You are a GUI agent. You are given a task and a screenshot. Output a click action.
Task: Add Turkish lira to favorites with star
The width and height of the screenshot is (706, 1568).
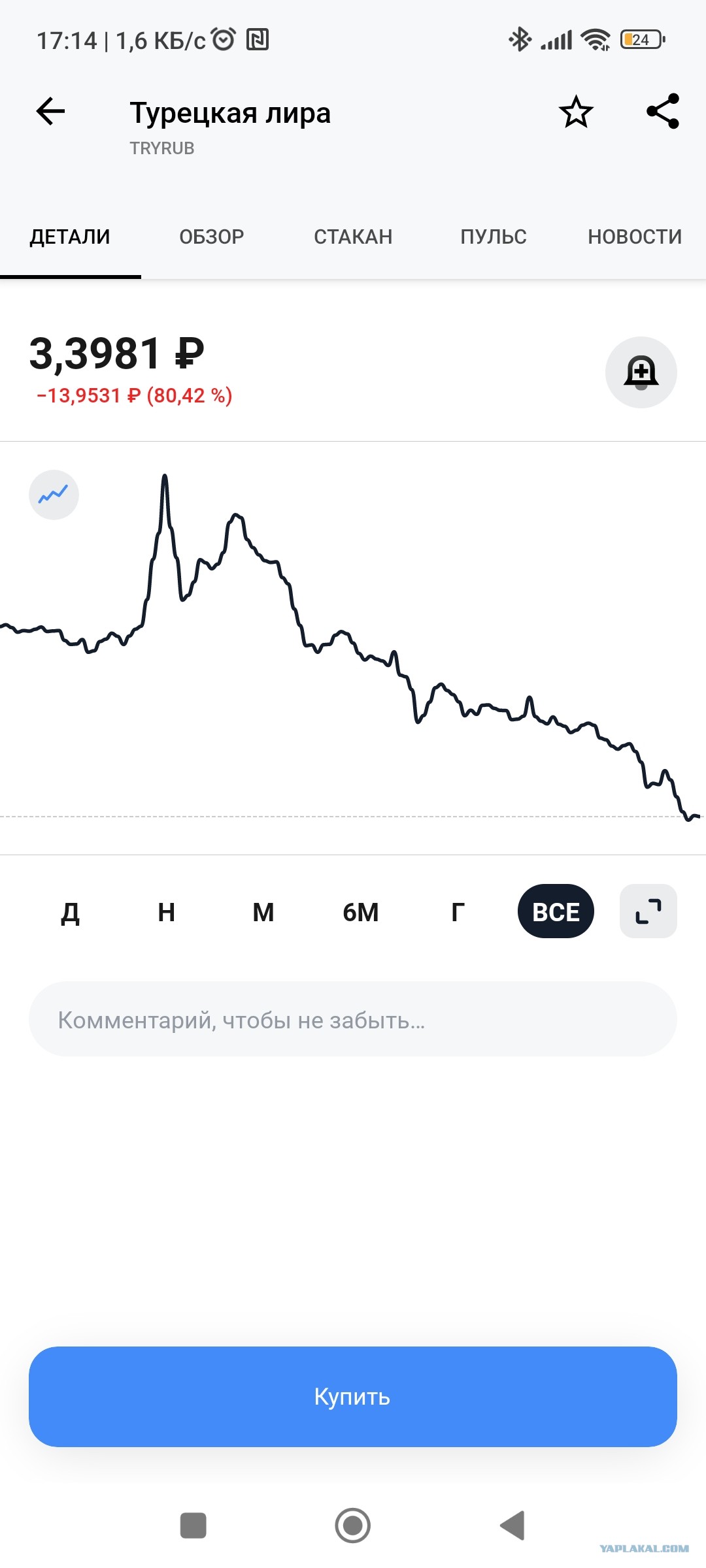(576, 112)
